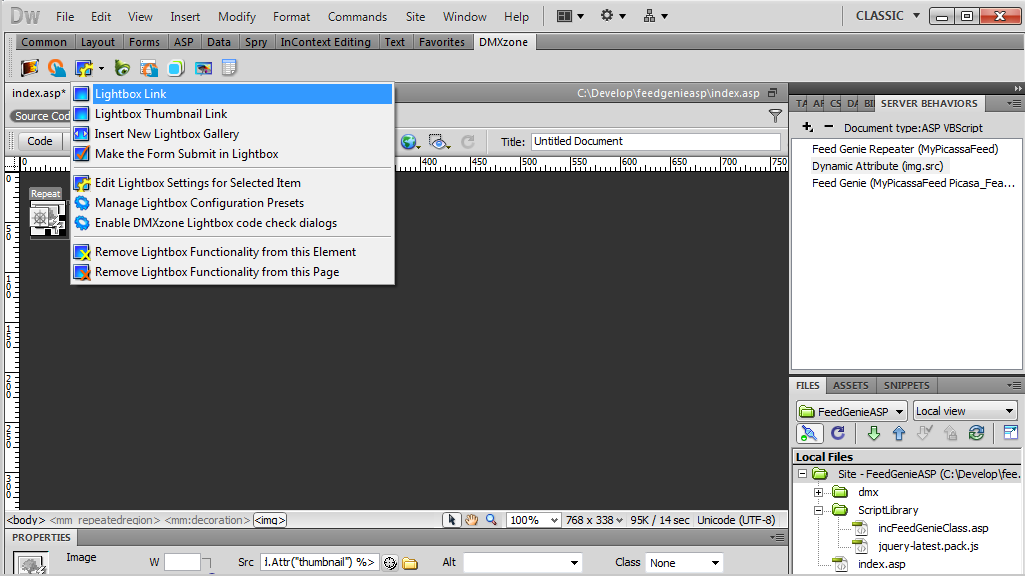The width and height of the screenshot is (1025, 576).
Task: Open the Workspace layout dropdown icon
Action: [x=570, y=16]
